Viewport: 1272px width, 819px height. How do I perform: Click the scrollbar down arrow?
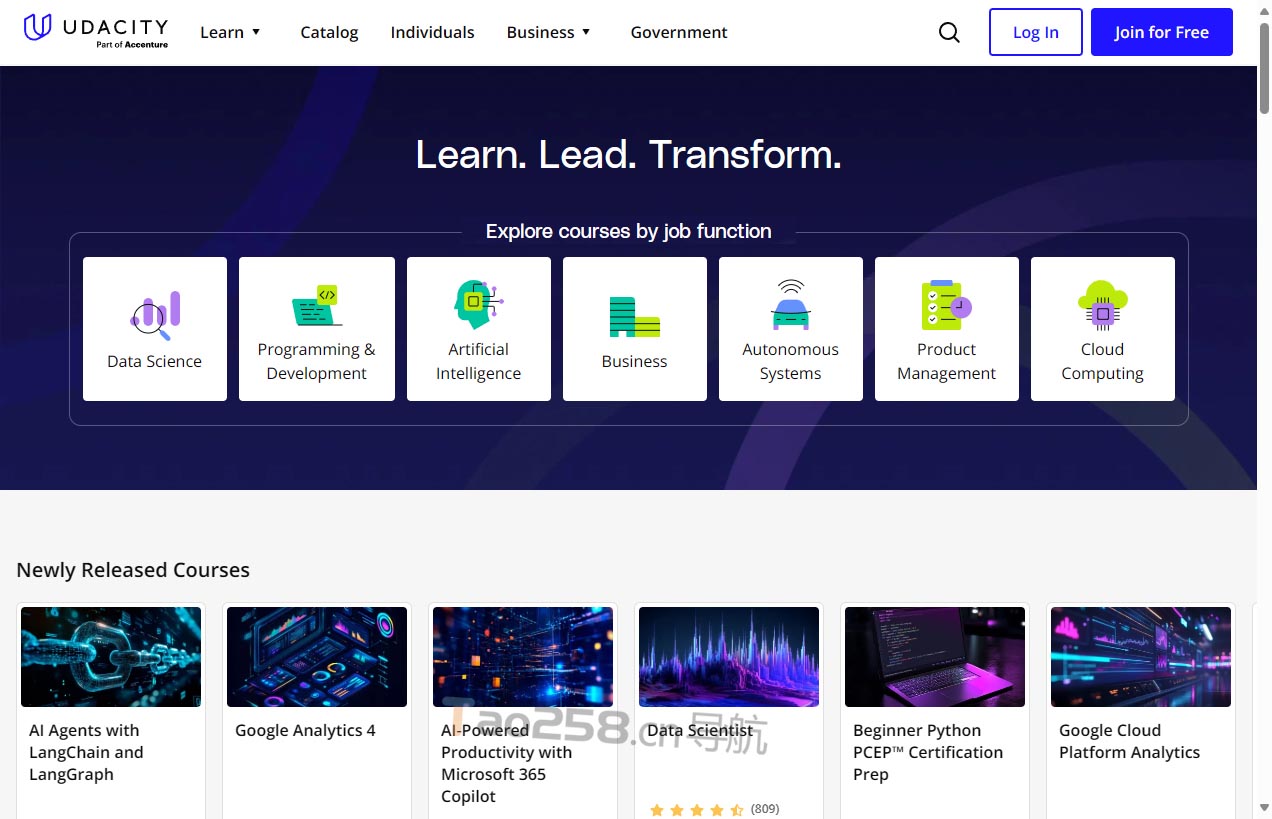(1264, 808)
